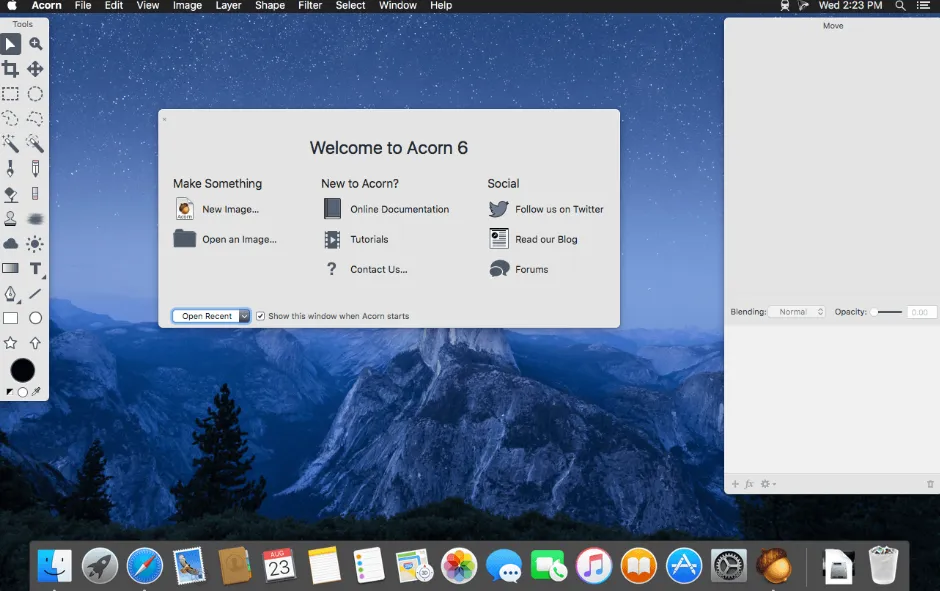Select the Clone Stamp tool
The image size is (940, 591).
(10, 219)
